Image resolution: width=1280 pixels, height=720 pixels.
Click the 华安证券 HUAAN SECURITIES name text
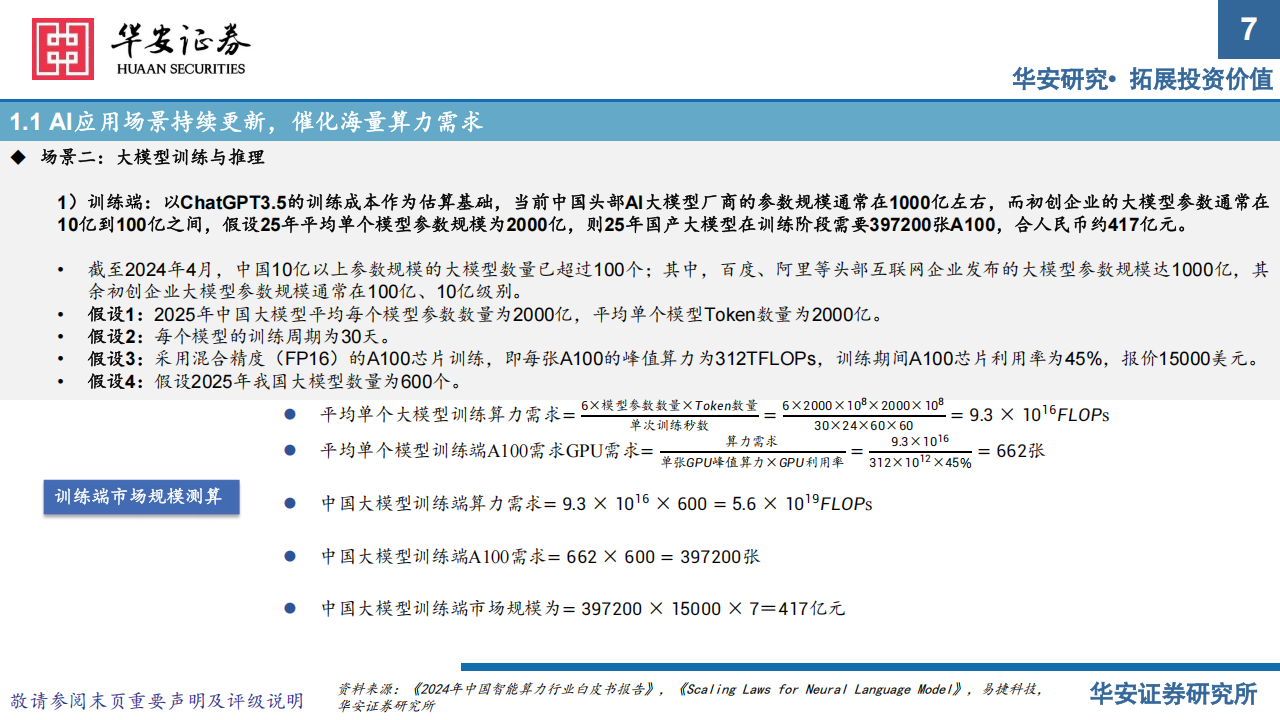coord(180,50)
